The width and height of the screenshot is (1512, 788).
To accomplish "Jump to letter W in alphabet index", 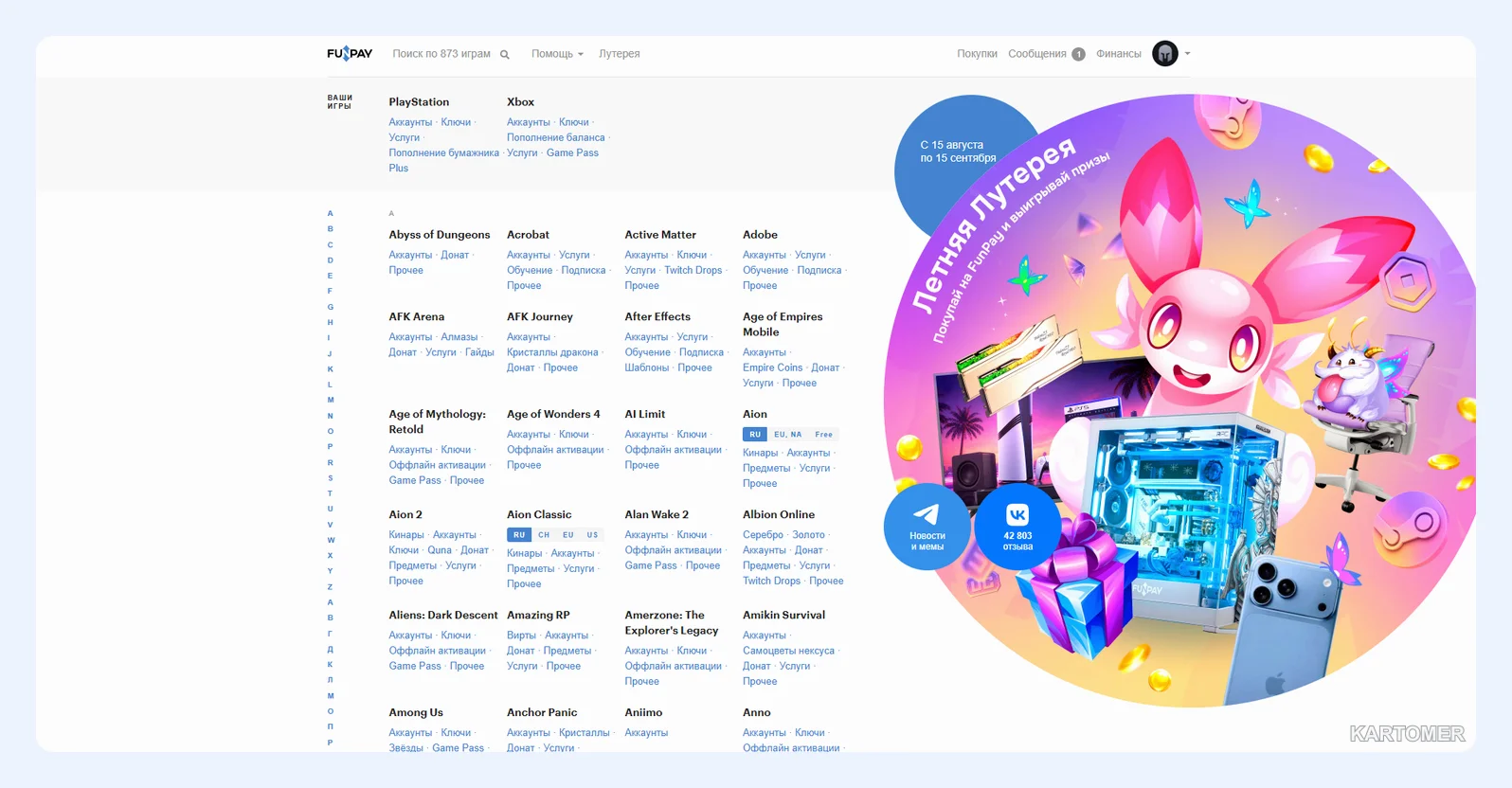I will (331, 540).
